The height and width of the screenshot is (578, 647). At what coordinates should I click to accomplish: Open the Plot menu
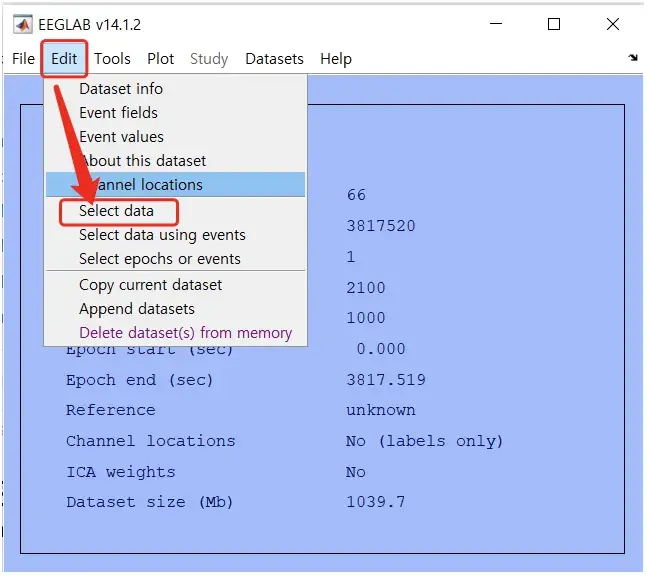[x=160, y=59]
